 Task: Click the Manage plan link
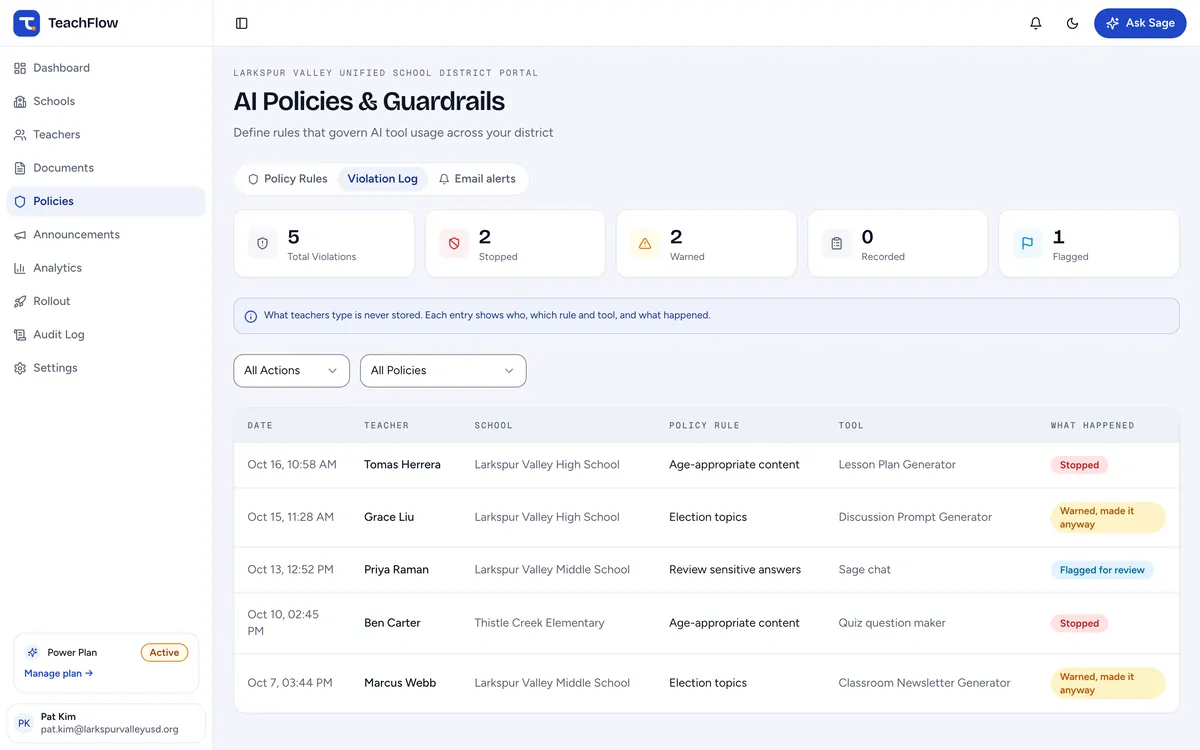[59, 673]
